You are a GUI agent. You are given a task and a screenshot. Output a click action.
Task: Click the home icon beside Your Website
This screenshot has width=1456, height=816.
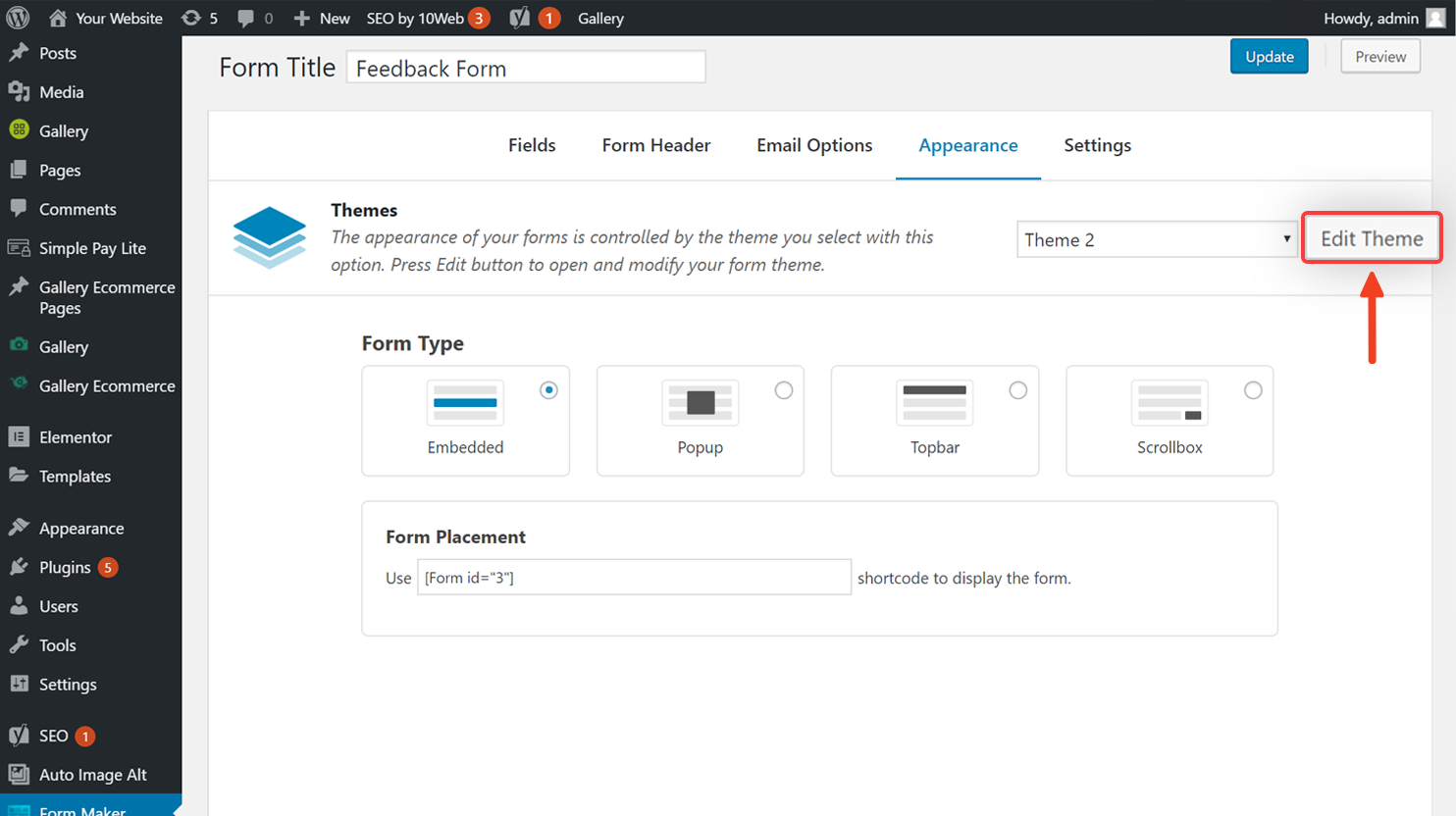(x=58, y=18)
